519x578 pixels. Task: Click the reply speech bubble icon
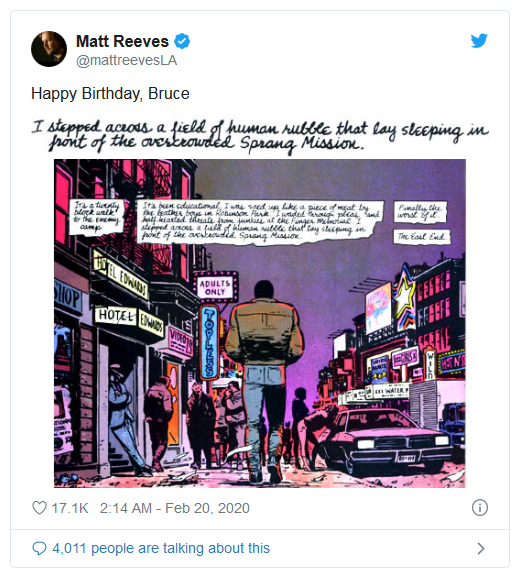point(39,548)
